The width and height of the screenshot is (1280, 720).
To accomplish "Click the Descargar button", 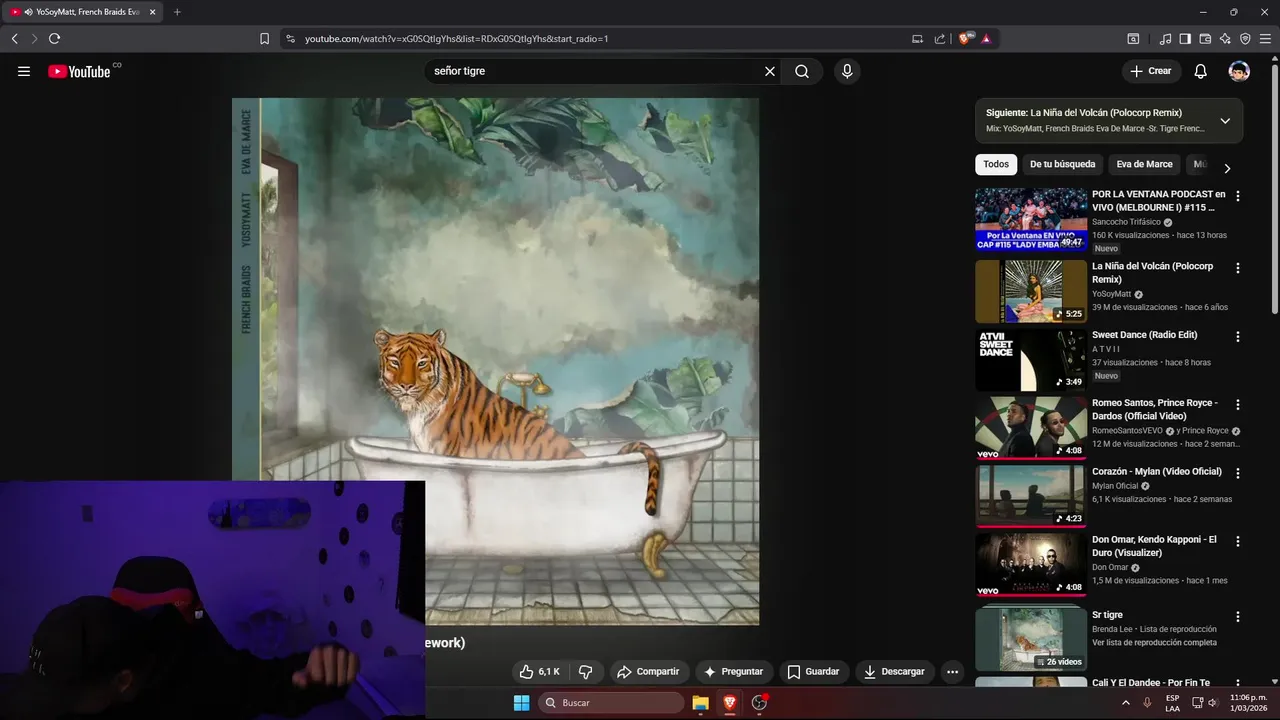I will click(894, 672).
